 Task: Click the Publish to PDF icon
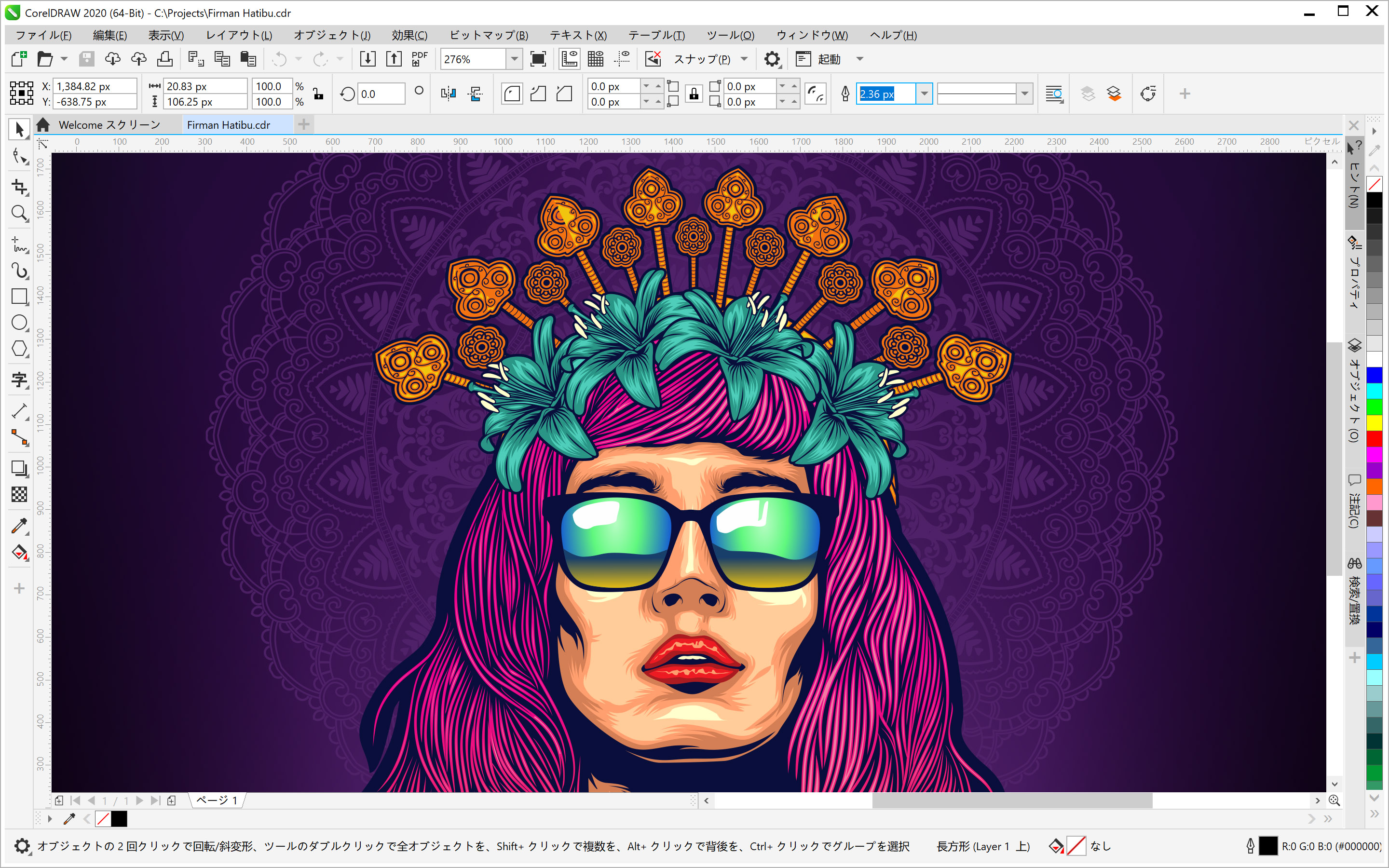point(420,59)
